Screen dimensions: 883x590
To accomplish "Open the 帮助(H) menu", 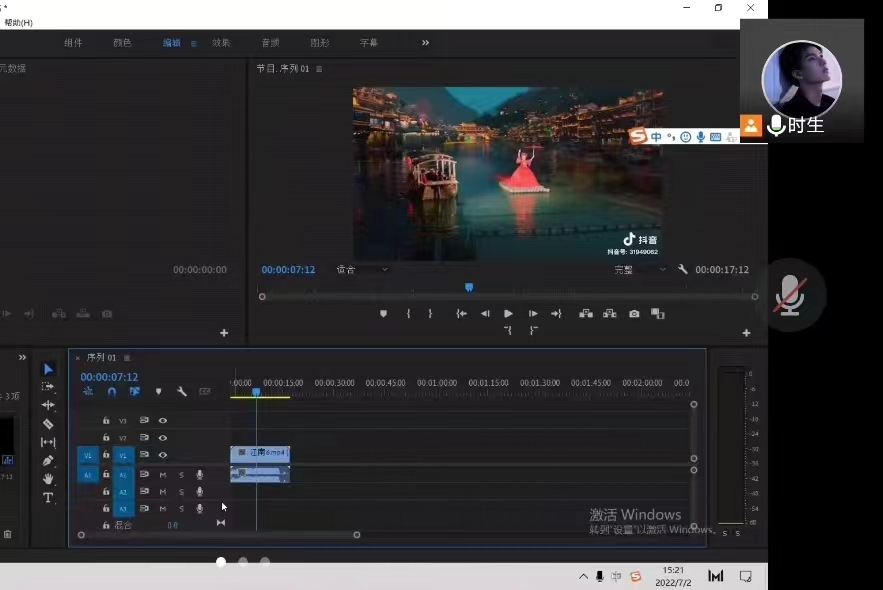I will pyautogui.click(x=18, y=22).
